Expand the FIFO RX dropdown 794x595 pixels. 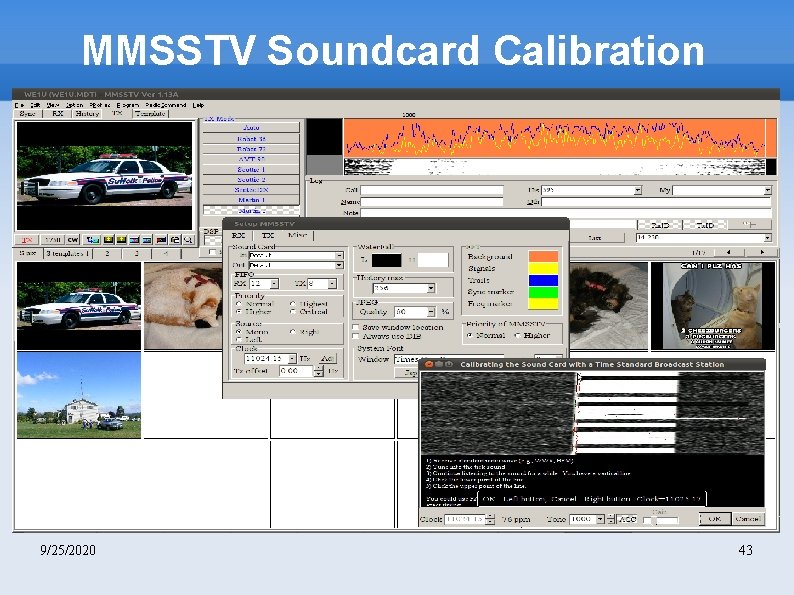pos(274,284)
